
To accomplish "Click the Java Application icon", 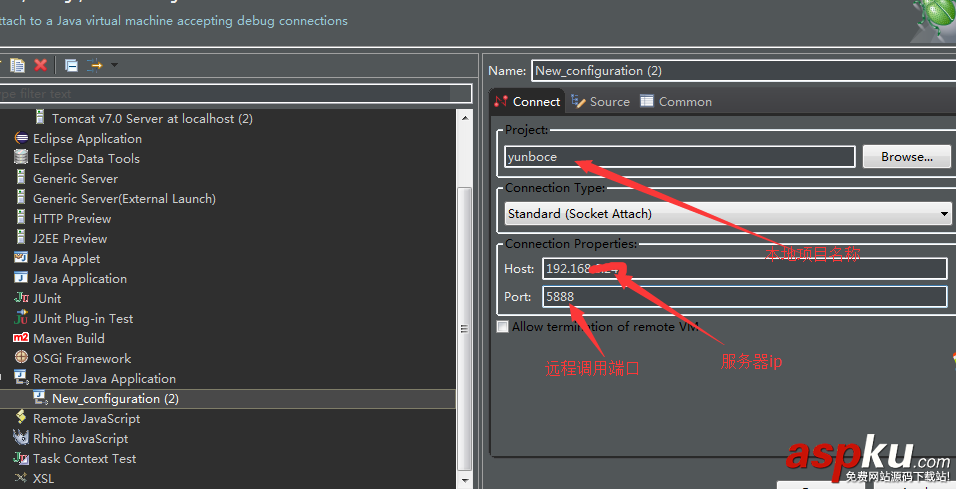I will coord(21,278).
